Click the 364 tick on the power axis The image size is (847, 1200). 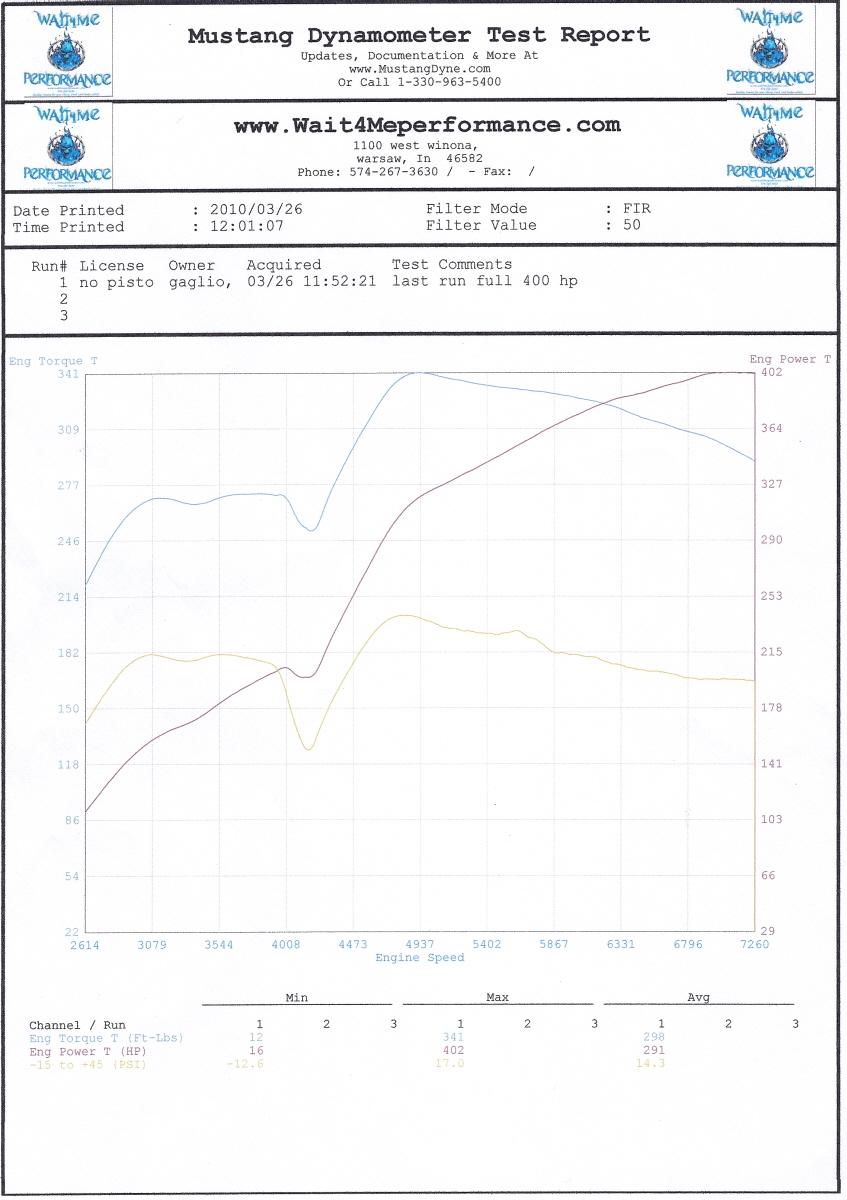point(772,428)
